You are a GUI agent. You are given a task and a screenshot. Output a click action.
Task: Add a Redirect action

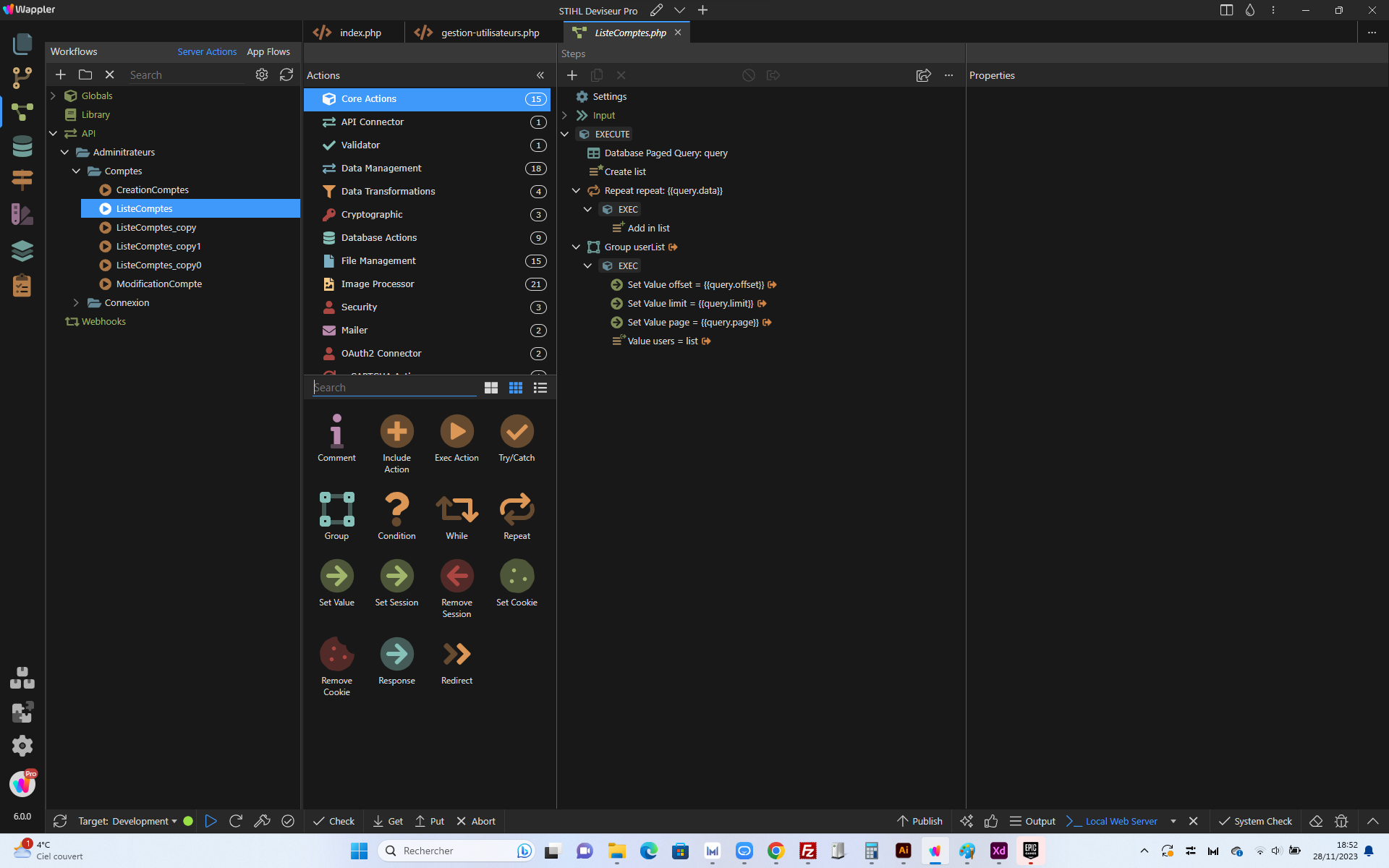[456, 654]
